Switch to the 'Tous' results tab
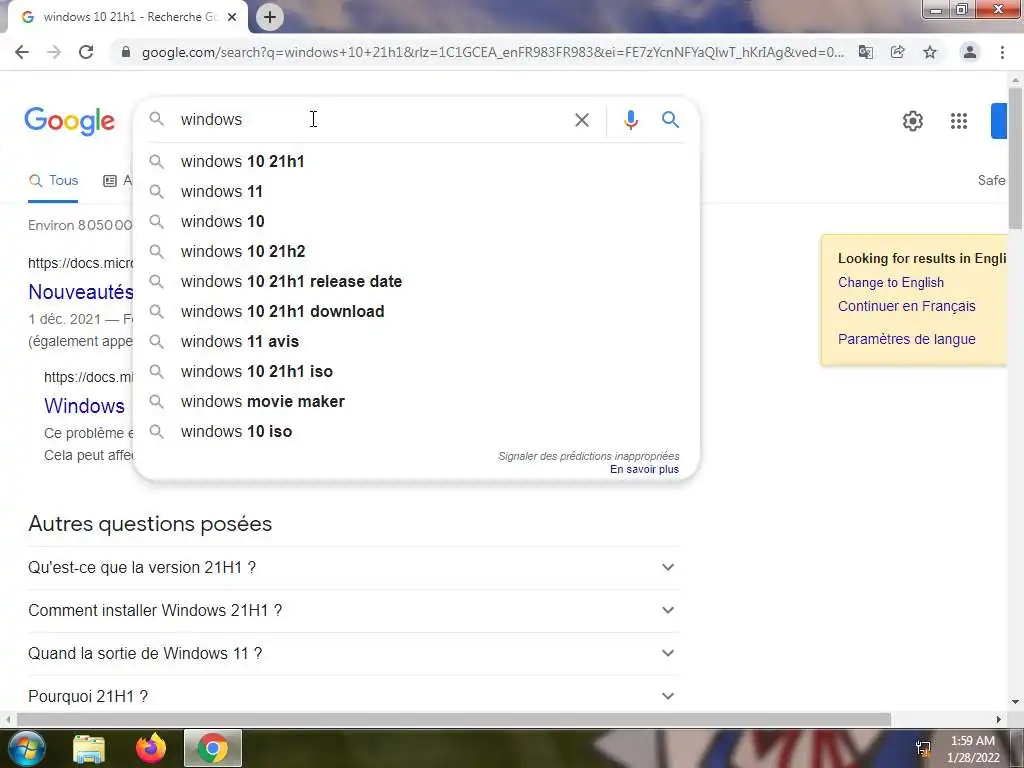Image resolution: width=1024 pixels, height=768 pixels. (53, 181)
